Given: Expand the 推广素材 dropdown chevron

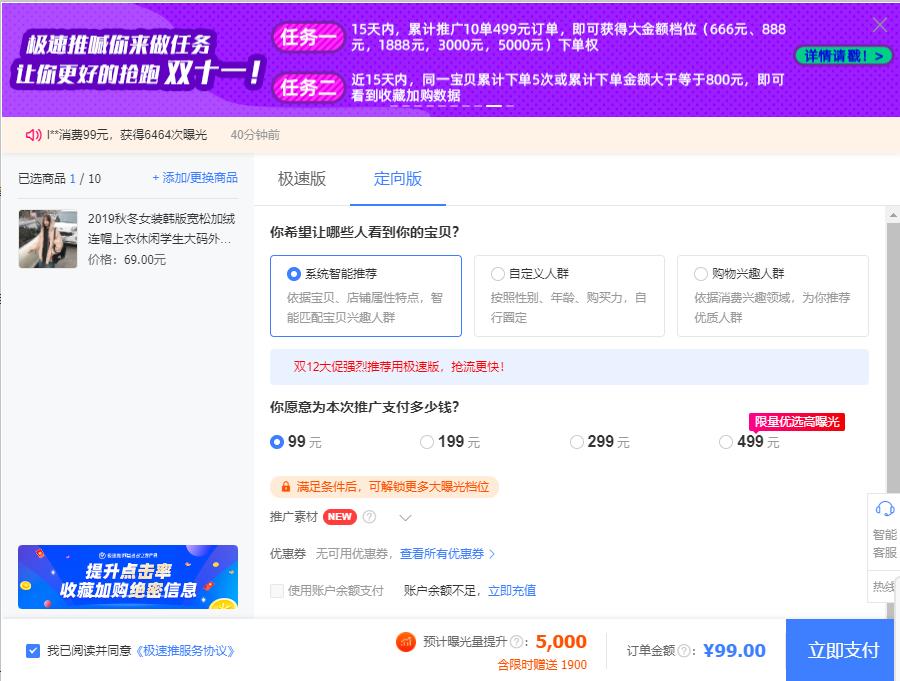Looking at the screenshot, I should click(406, 519).
